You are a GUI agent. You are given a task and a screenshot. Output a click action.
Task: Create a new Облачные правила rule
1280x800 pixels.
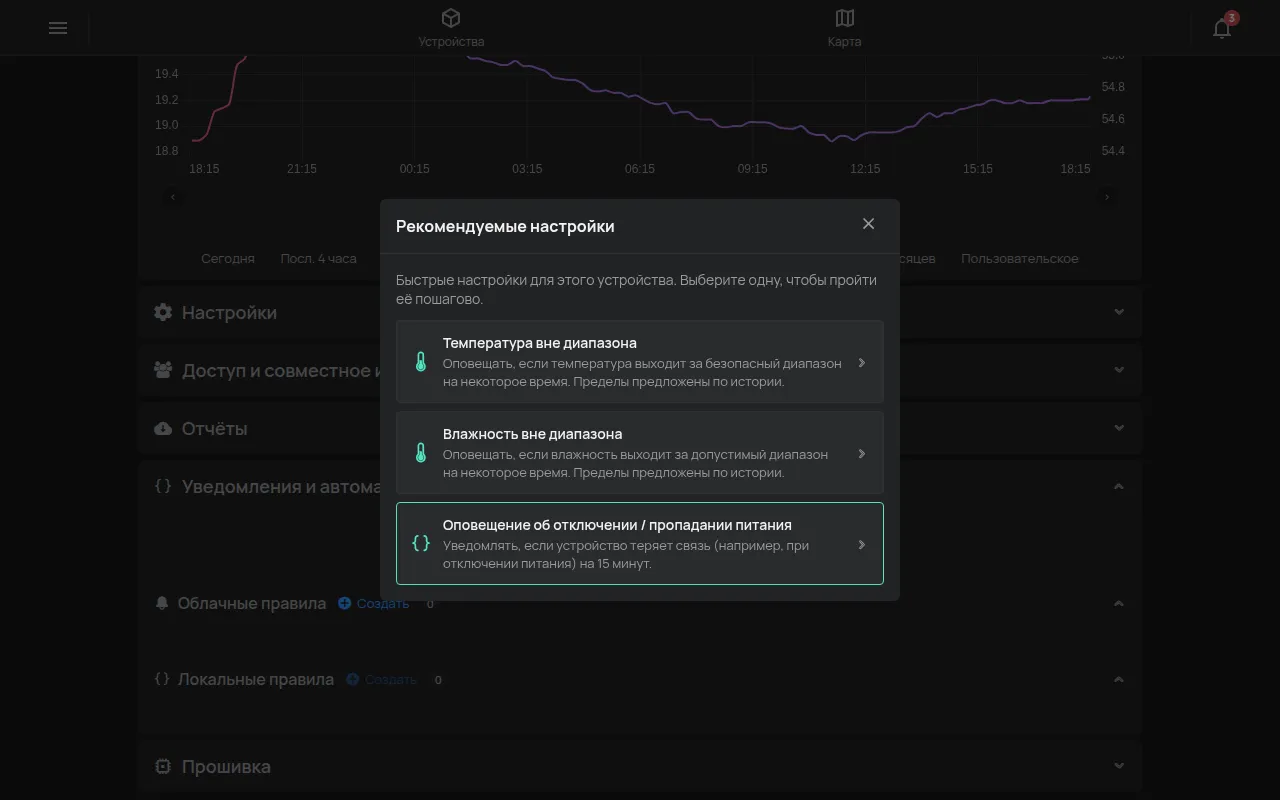click(x=374, y=603)
